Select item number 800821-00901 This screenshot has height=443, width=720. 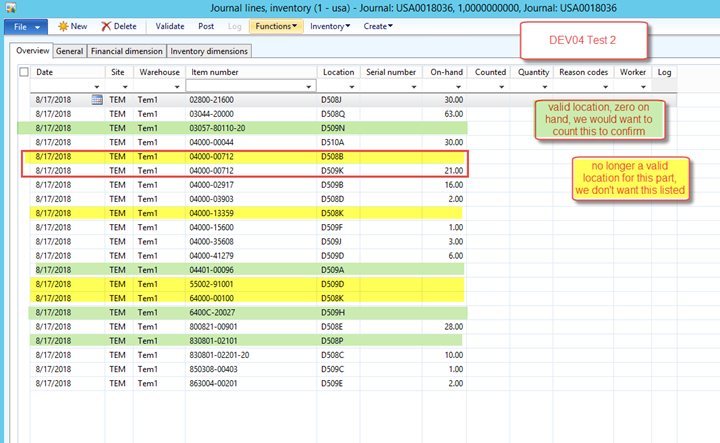(x=213, y=327)
